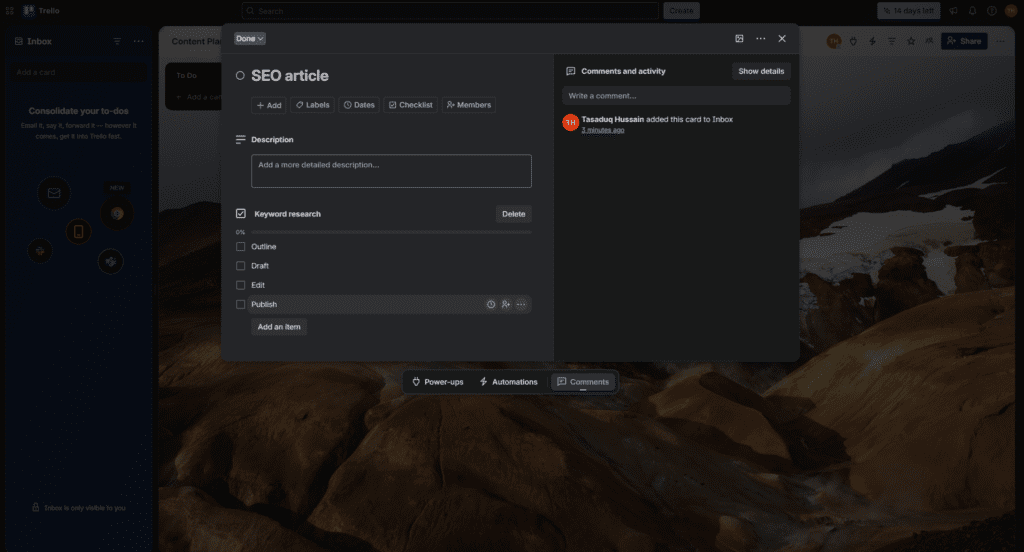1024x552 pixels.
Task: Click the mobile phone icon in Inbox
Action: click(x=78, y=231)
